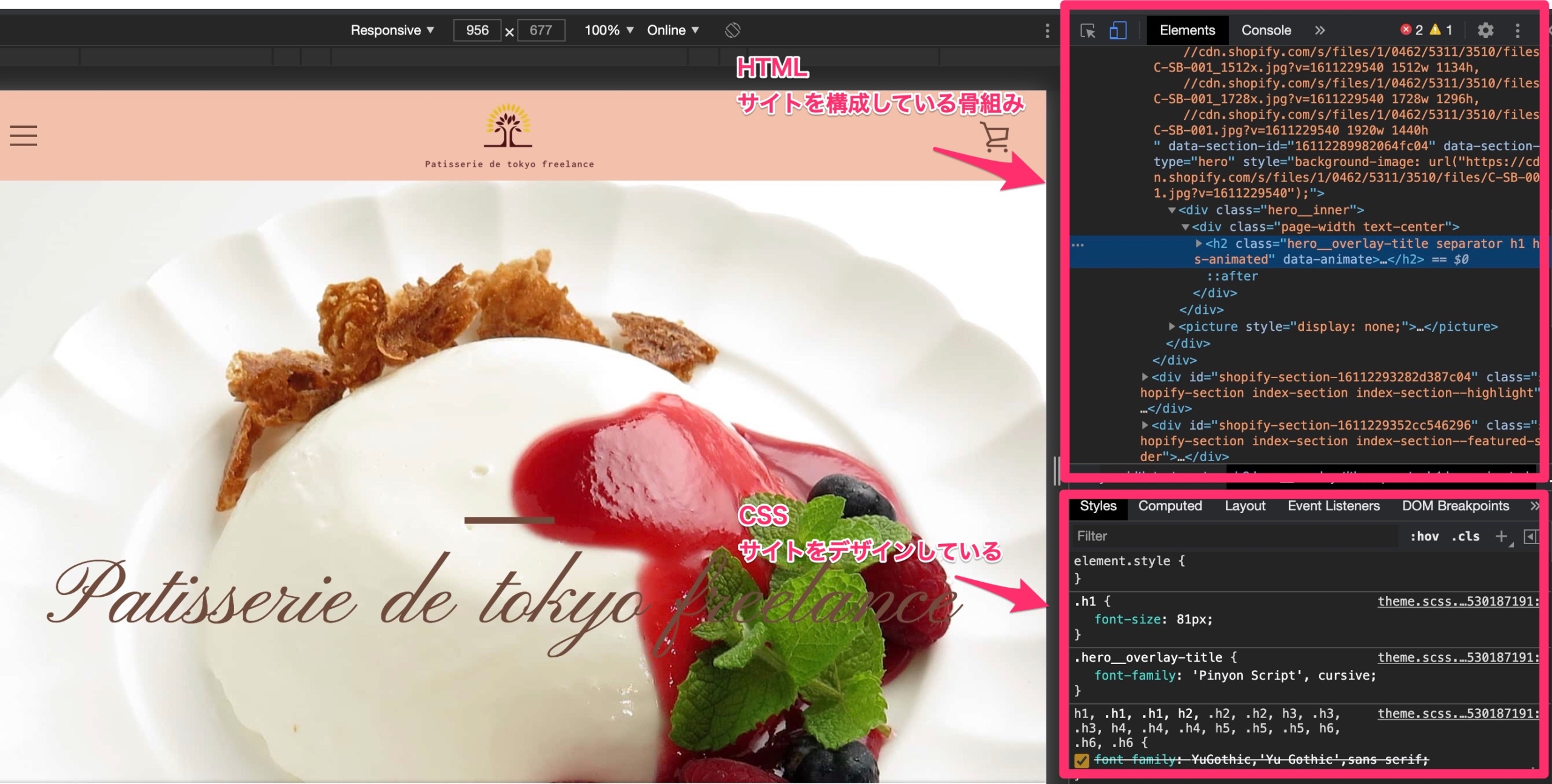Click the new style rule plus icon
This screenshot has height=784, width=1552.
click(1502, 536)
